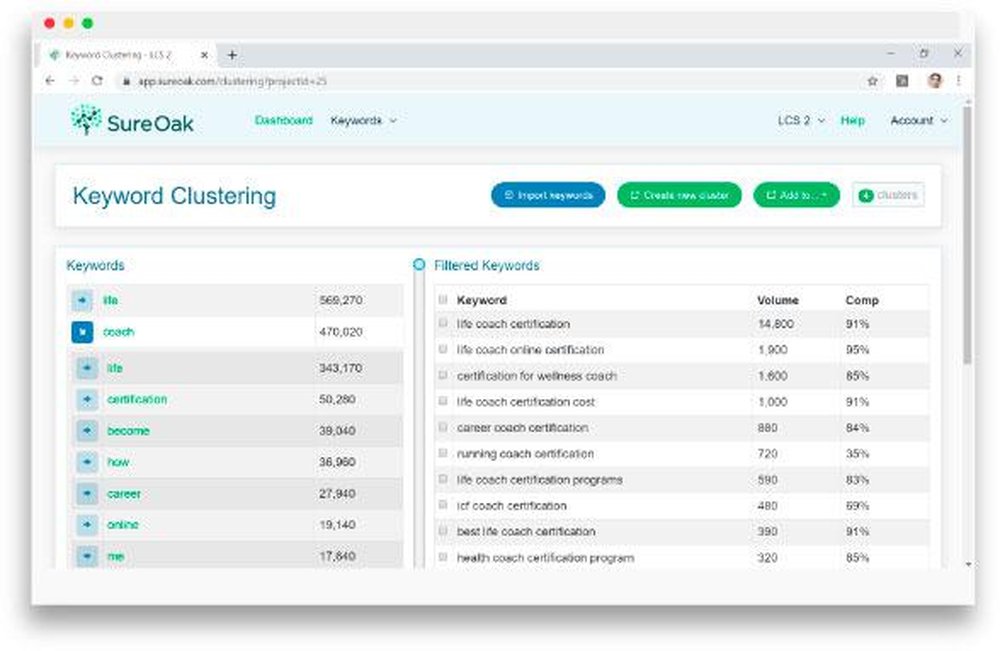Open the Chrome profile avatar
This screenshot has width=1000, height=651.
(935, 80)
